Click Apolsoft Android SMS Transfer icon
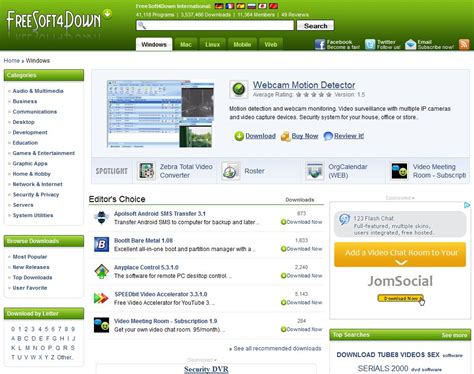This screenshot has width=474, height=374. pos(101,218)
